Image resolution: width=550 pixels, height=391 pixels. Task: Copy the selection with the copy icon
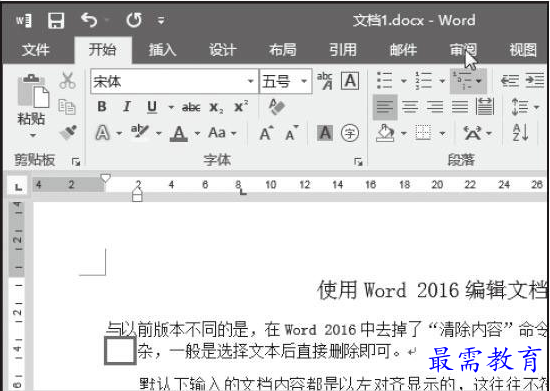click(x=67, y=107)
